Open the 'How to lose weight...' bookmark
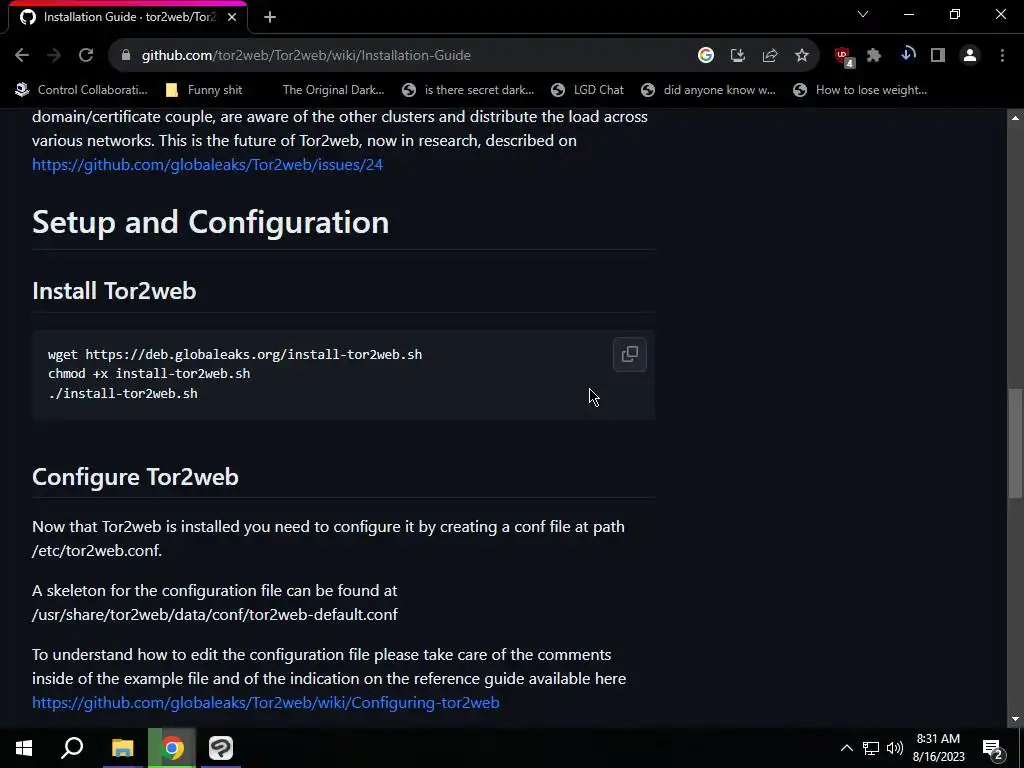The width and height of the screenshot is (1024, 768). (859, 90)
